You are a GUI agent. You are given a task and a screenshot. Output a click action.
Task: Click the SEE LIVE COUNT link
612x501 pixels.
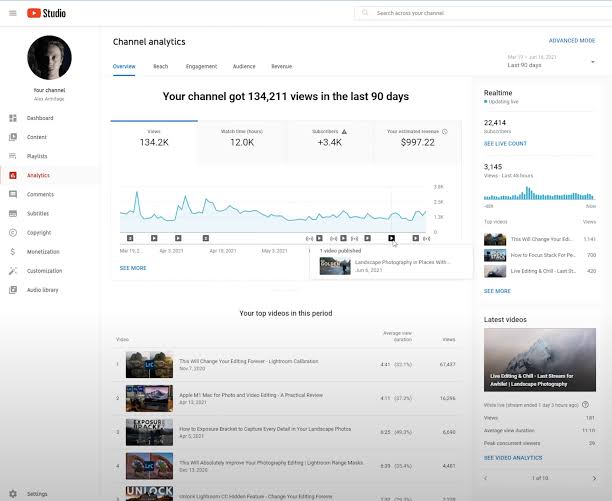click(x=505, y=144)
